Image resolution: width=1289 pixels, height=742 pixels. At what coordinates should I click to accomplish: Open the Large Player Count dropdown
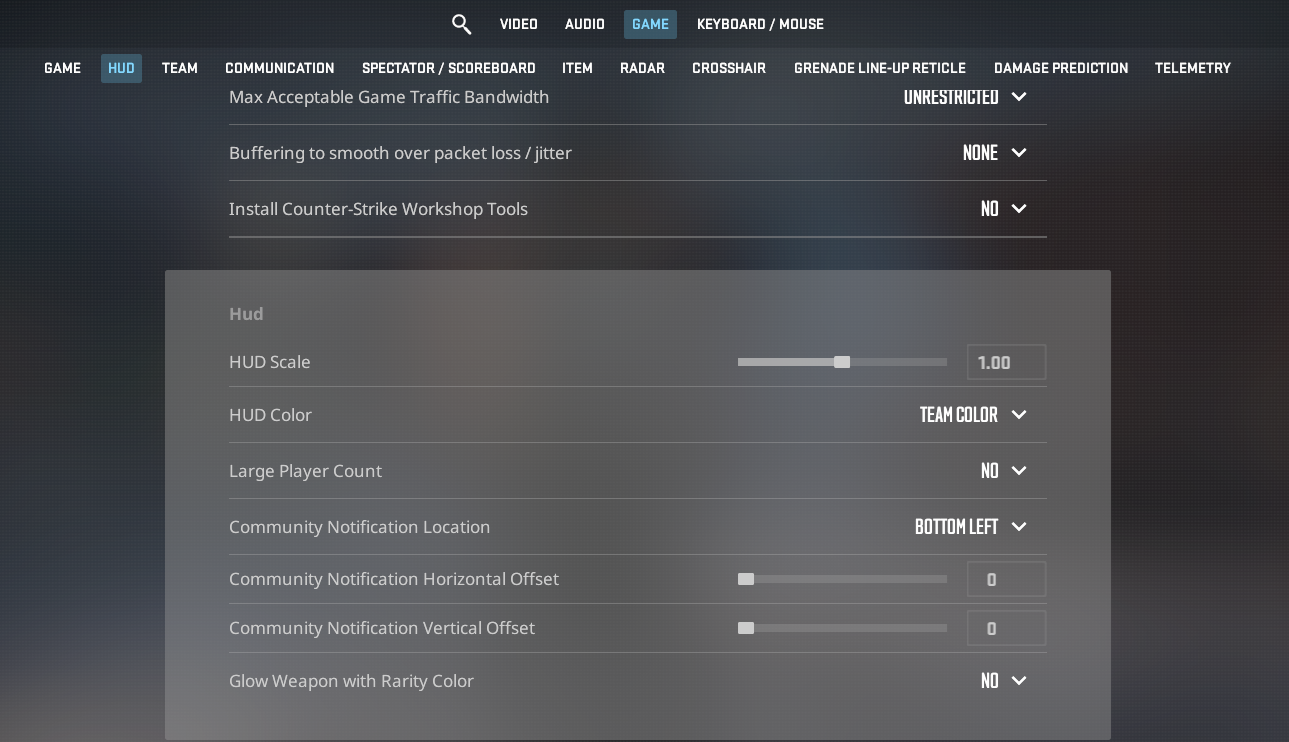pos(1018,471)
